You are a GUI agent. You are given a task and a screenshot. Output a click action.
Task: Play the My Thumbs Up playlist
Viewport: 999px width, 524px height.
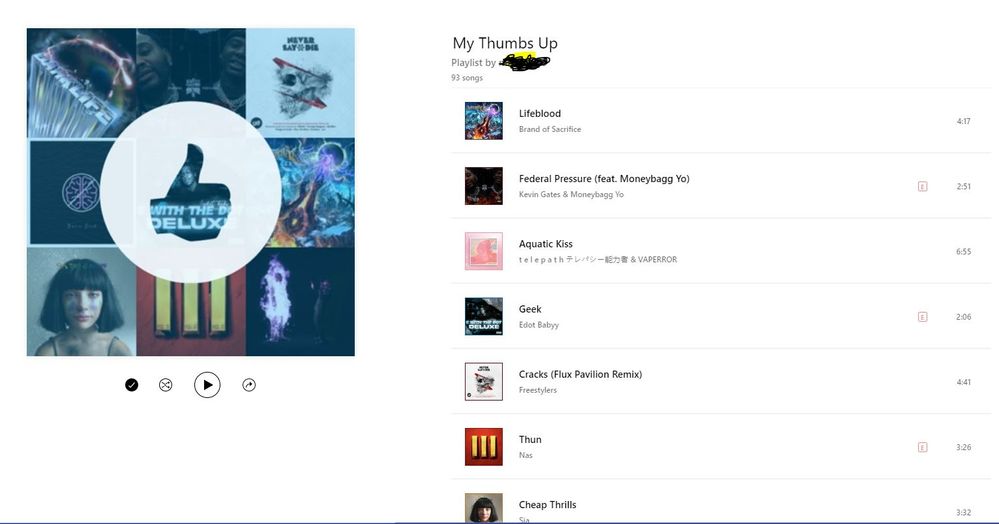207,385
